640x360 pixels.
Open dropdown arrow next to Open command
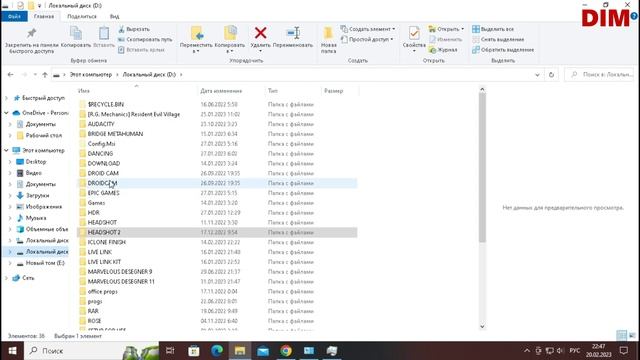coord(462,29)
